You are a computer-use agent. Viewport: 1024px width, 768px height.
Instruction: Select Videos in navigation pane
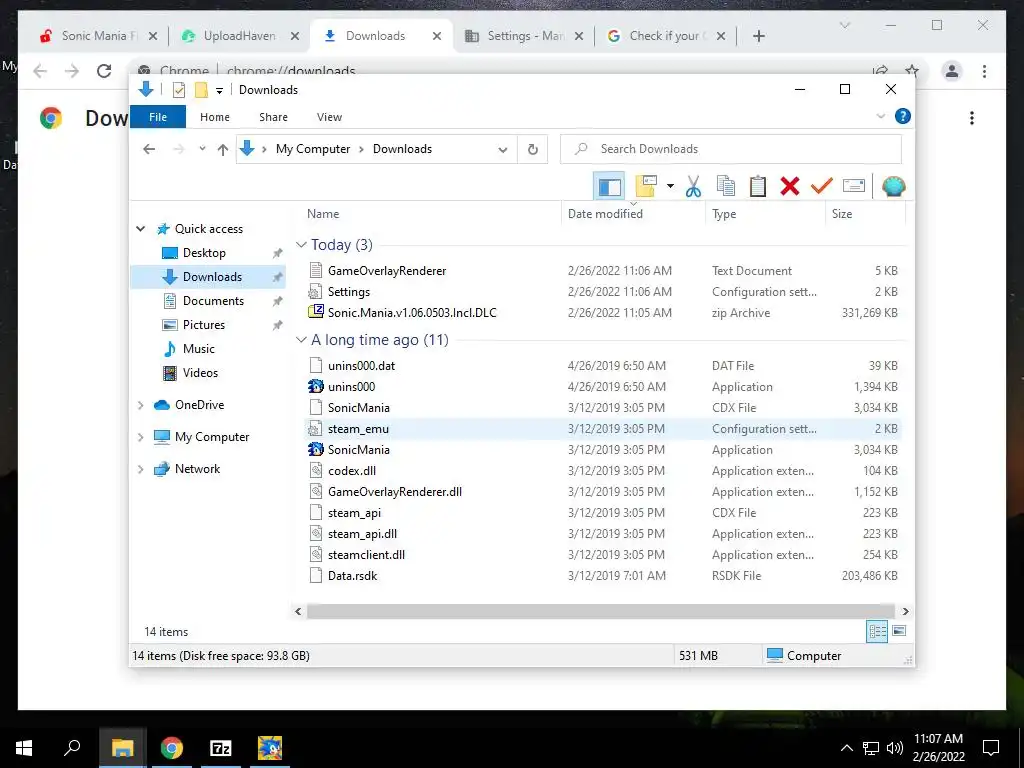tap(200, 373)
